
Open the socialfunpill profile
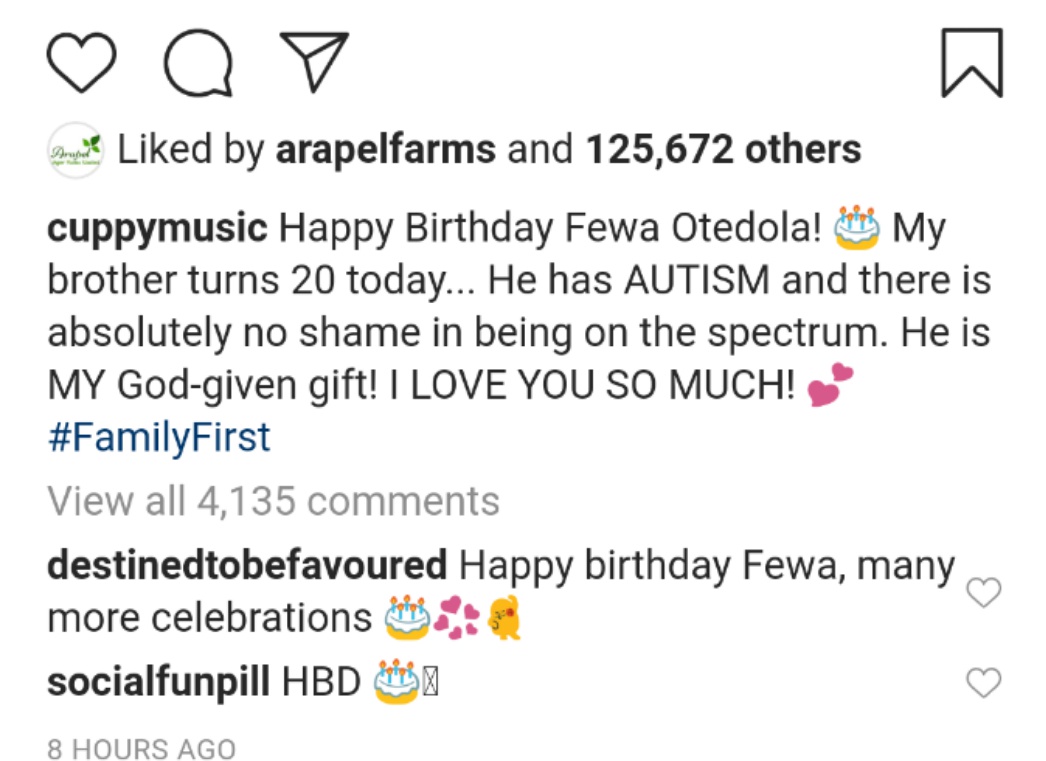click(158, 682)
